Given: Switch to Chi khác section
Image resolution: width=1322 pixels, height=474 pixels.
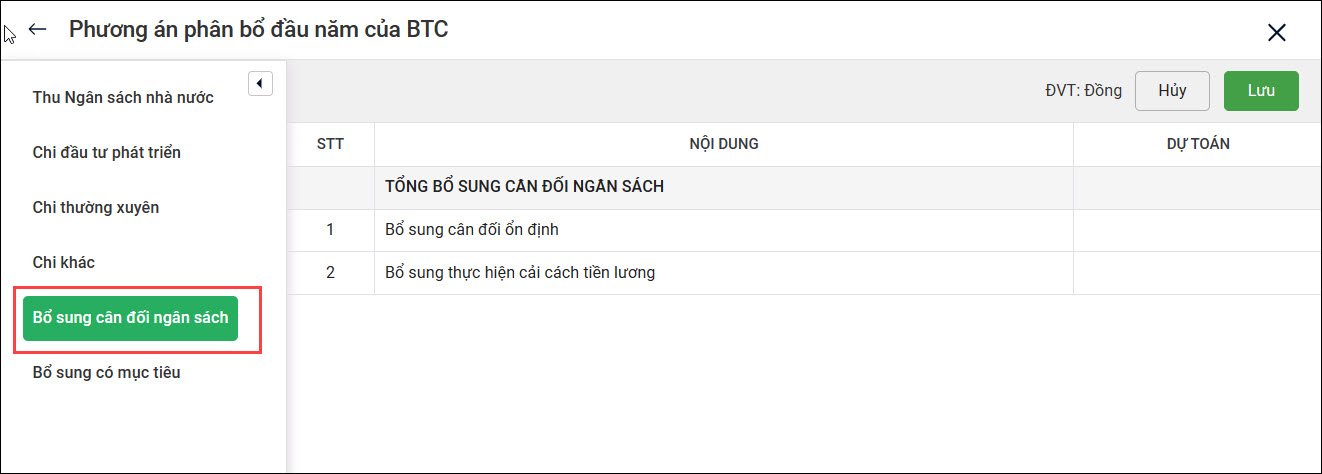Looking at the screenshot, I should coord(64,262).
